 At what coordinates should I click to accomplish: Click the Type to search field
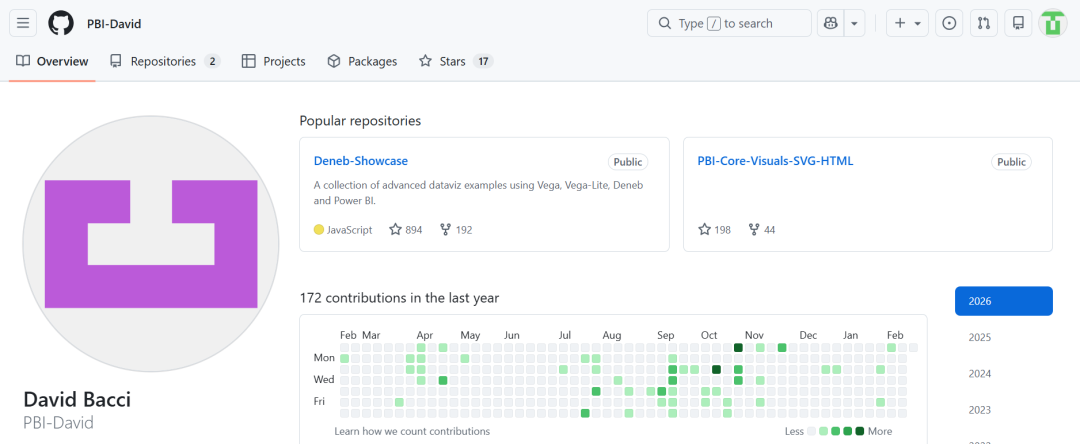point(729,23)
